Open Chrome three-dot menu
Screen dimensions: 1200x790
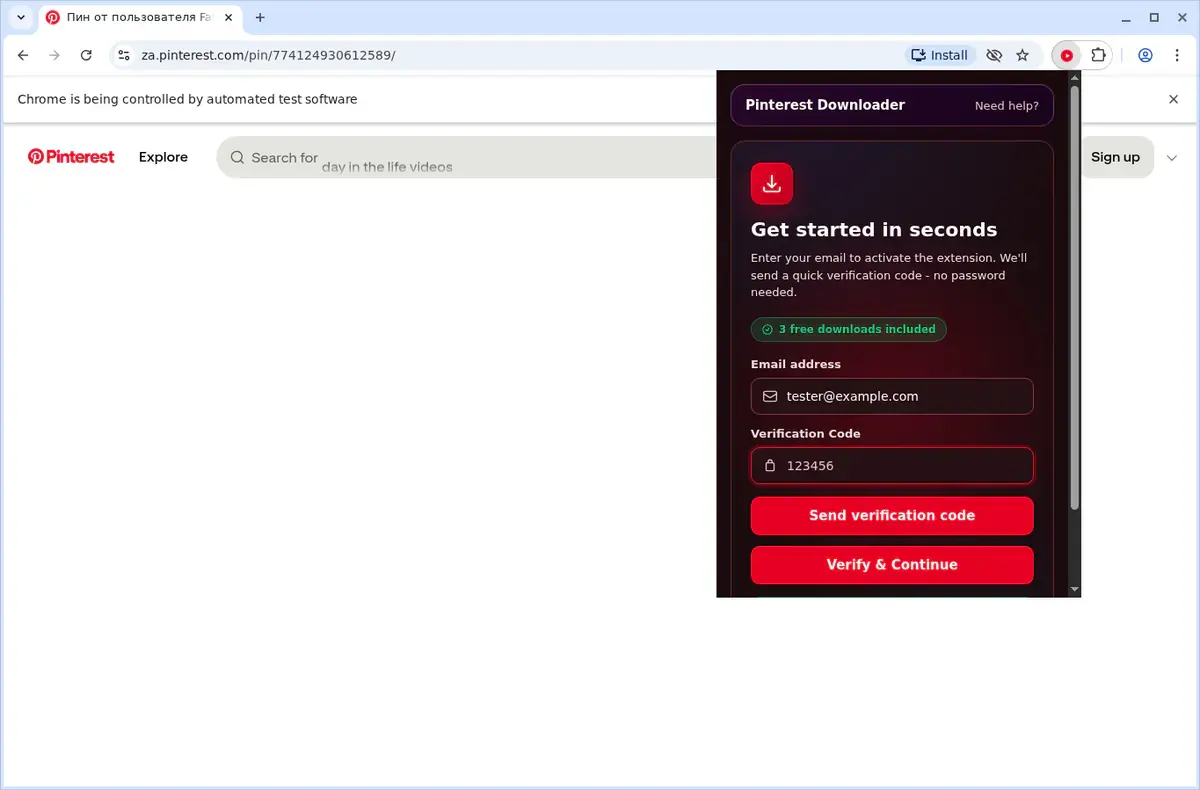(x=1177, y=56)
